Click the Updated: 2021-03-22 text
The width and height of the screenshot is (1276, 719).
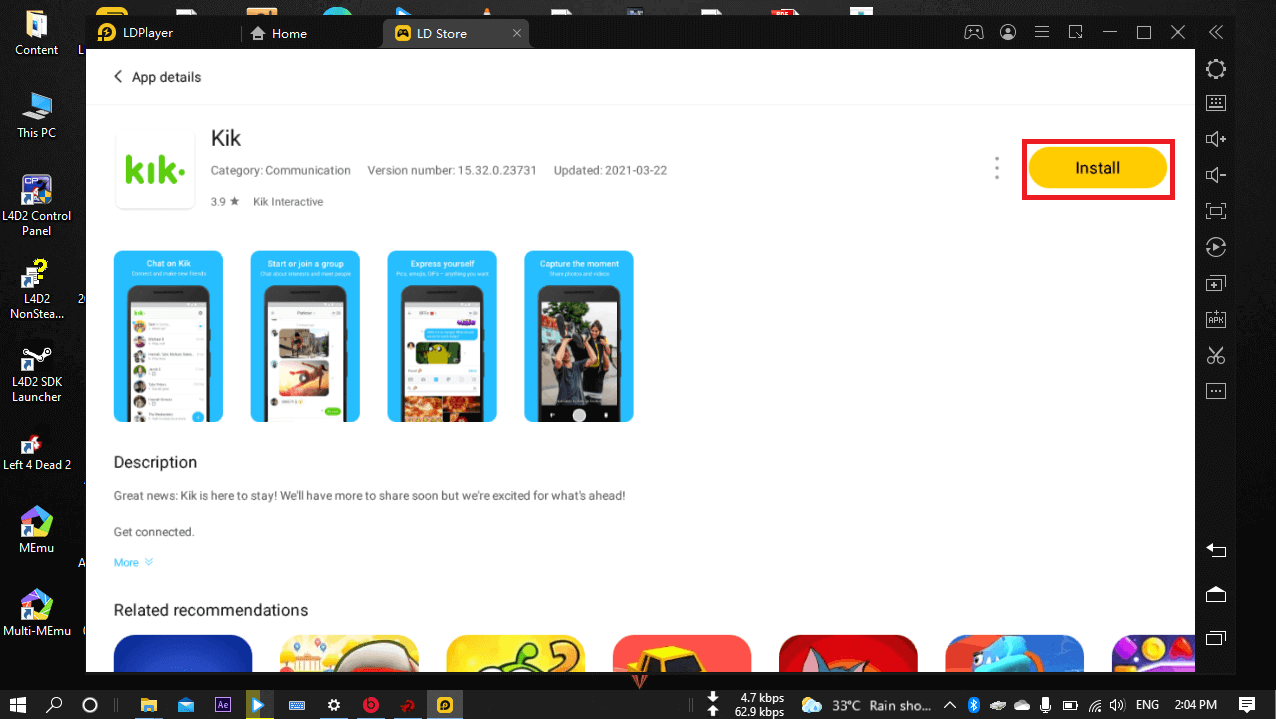point(610,171)
